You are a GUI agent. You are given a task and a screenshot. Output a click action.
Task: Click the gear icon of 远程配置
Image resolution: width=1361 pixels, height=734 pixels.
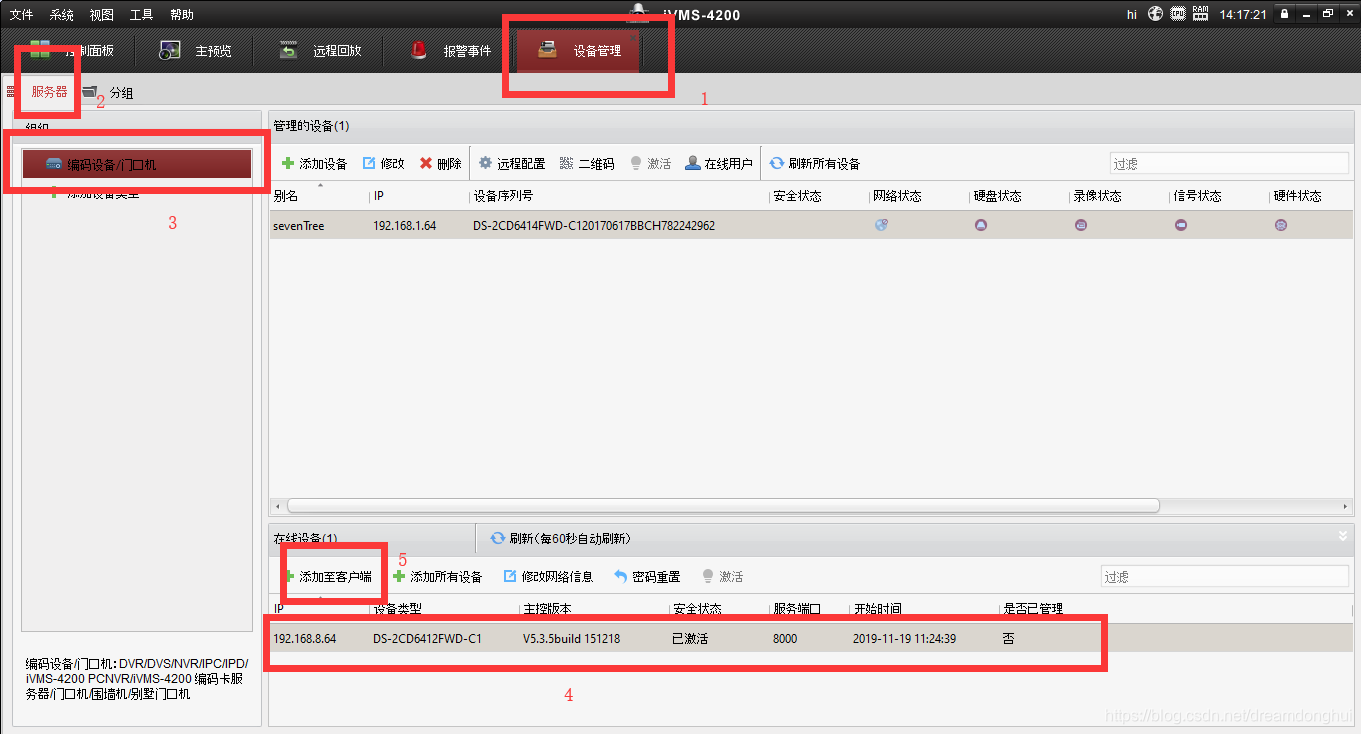coord(486,163)
